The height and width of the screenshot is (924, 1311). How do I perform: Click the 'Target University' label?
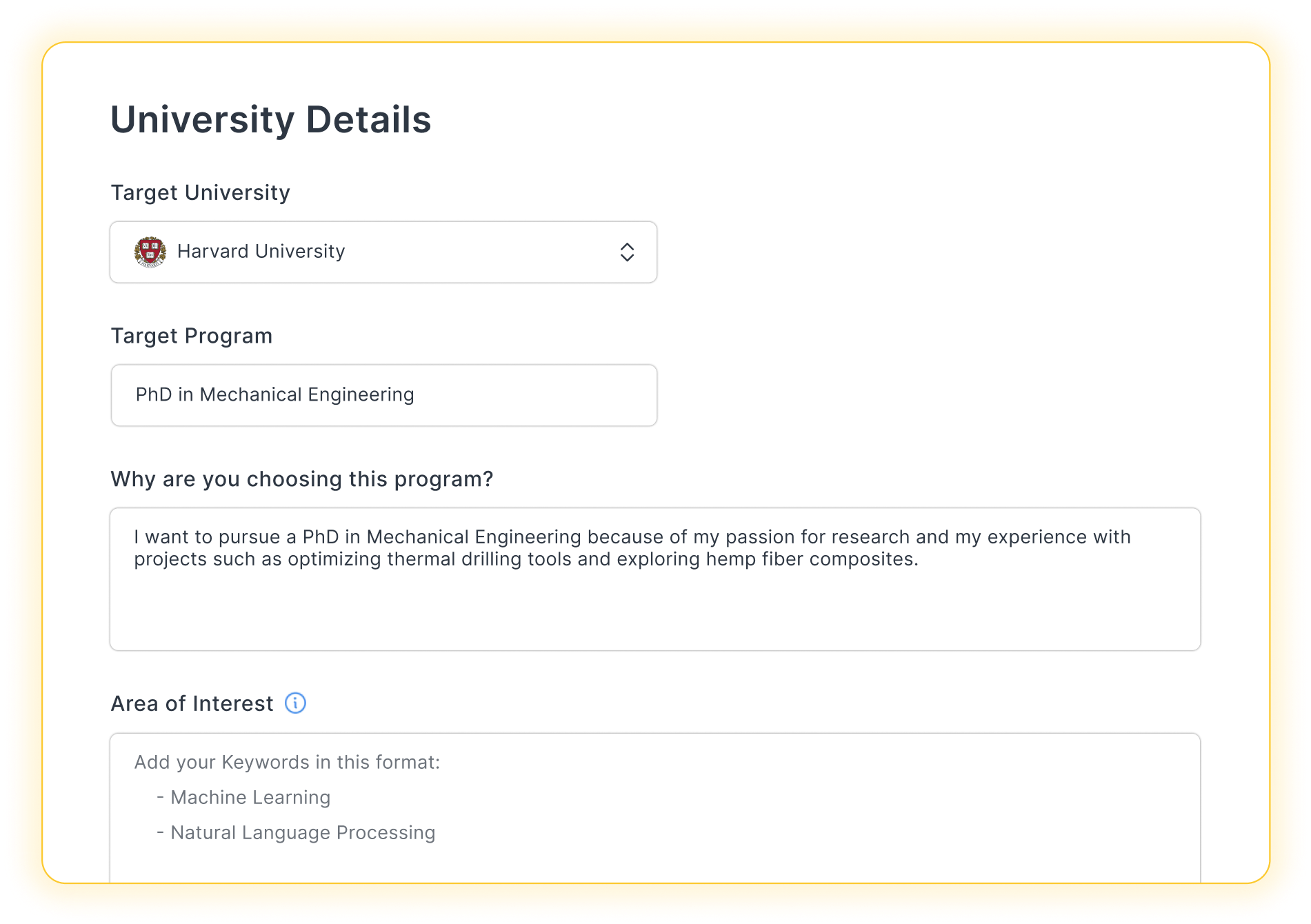[x=200, y=193]
